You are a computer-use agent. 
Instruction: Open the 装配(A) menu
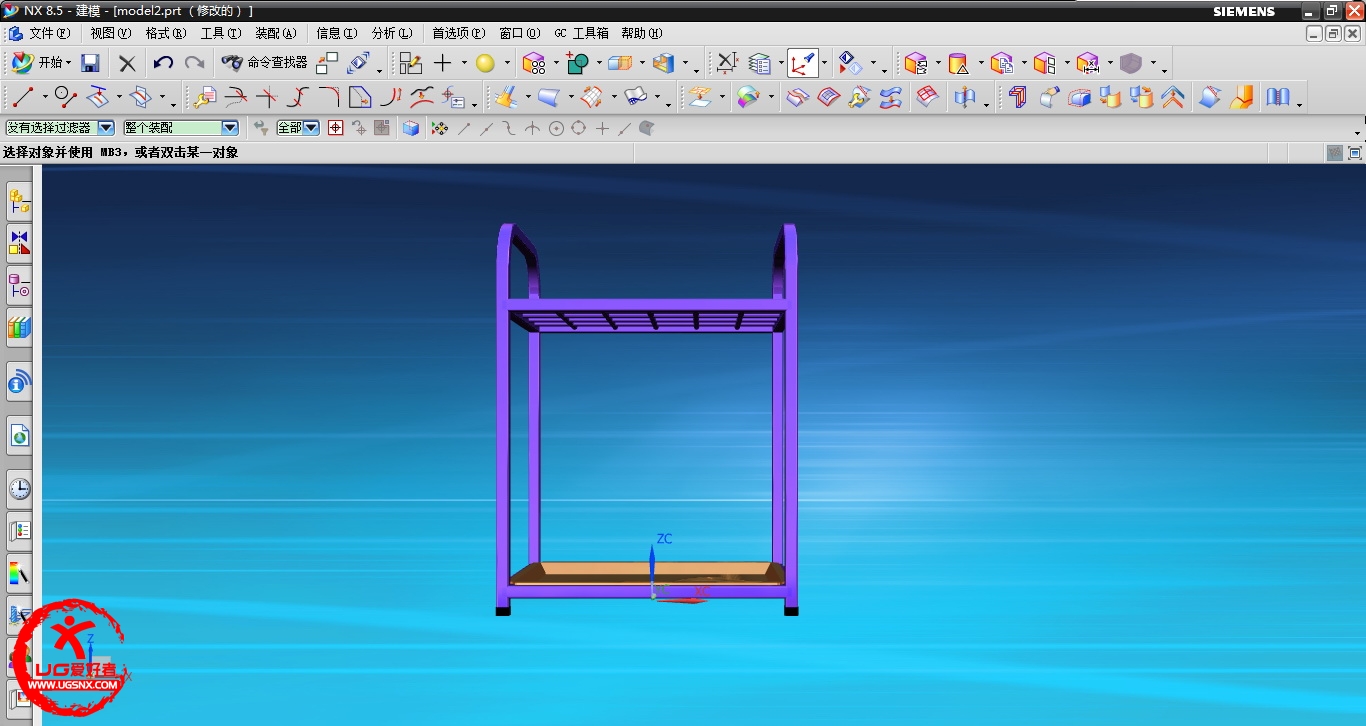pyautogui.click(x=276, y=33)
